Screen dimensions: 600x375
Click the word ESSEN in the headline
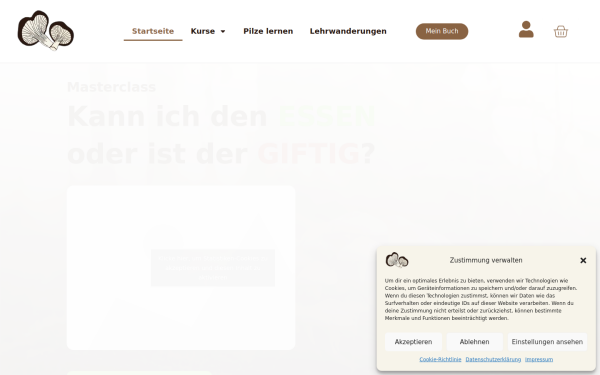pyautogui.click(x=327, y=116)
